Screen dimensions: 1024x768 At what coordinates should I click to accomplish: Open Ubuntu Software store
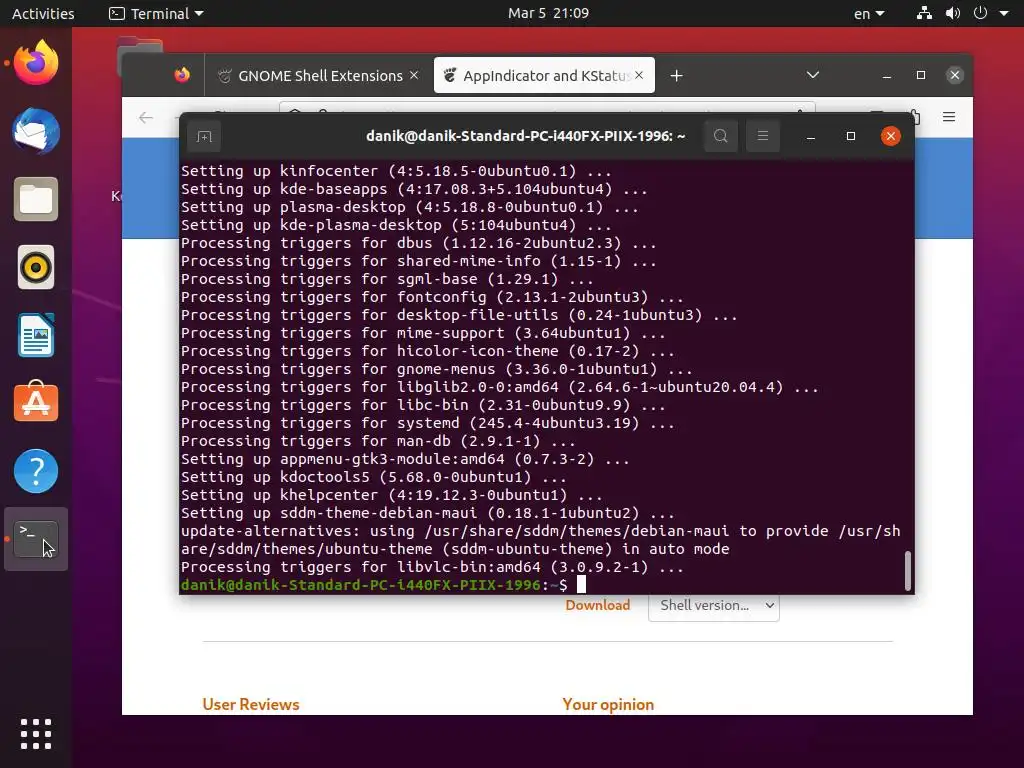pyautogui.click(x=36, y=403)
